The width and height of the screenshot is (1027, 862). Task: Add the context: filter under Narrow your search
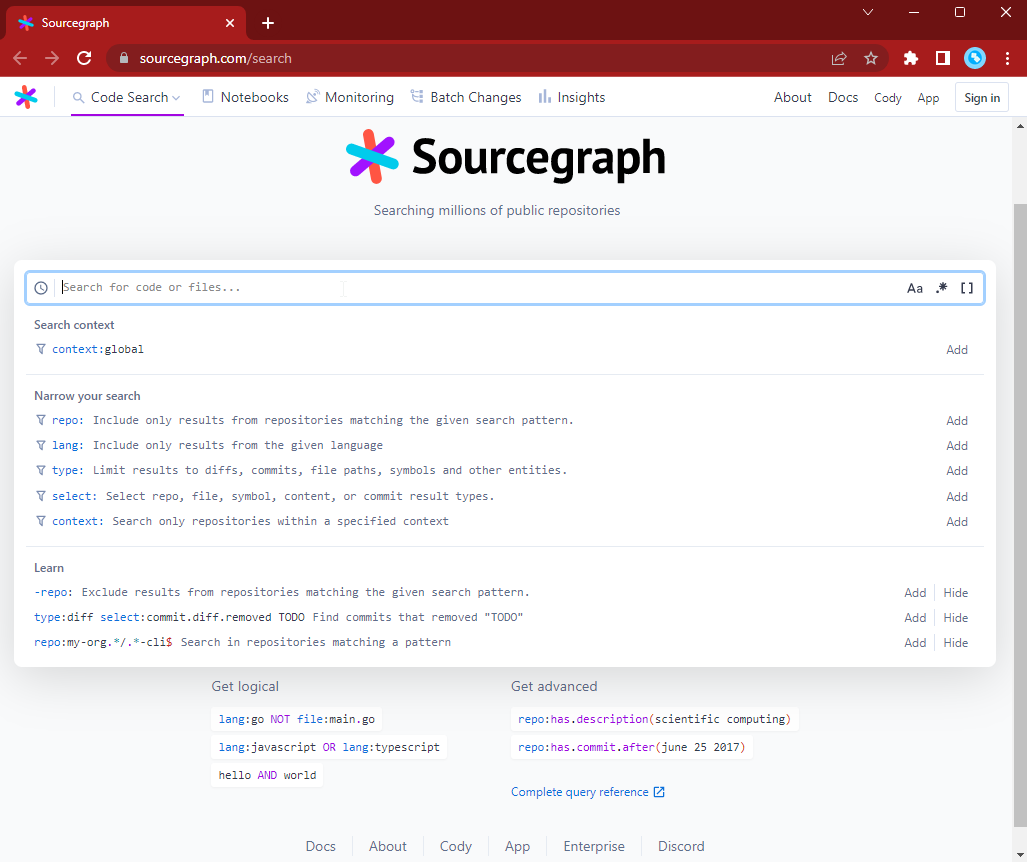tap(957, 522)
